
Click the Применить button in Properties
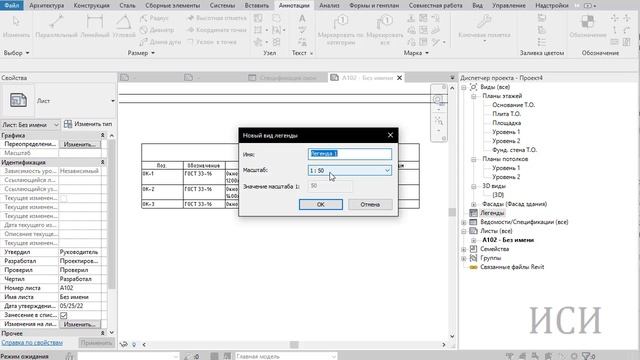(x=96, y=343)
